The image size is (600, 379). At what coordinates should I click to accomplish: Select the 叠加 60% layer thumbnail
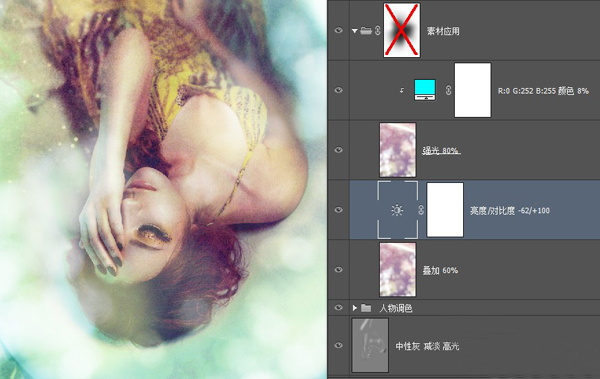[x=398, y=270]
